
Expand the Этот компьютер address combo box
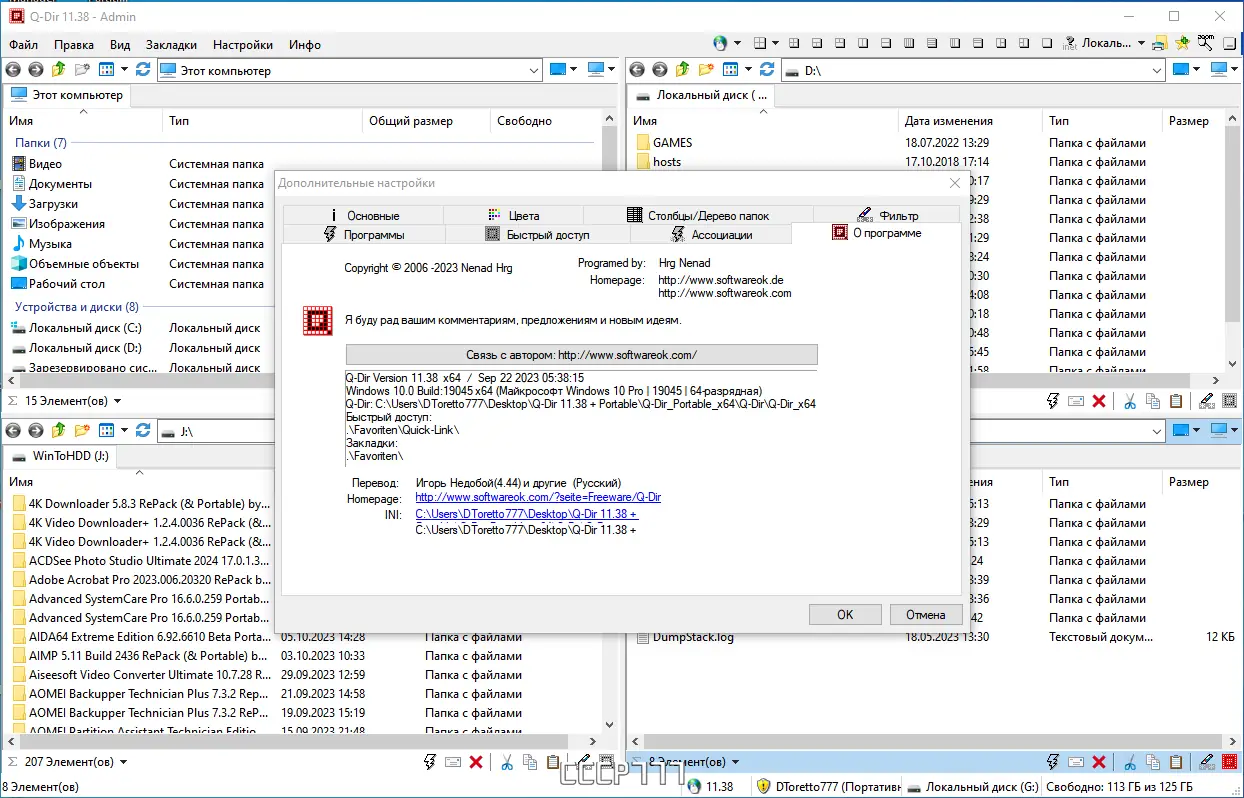[534, 70]
